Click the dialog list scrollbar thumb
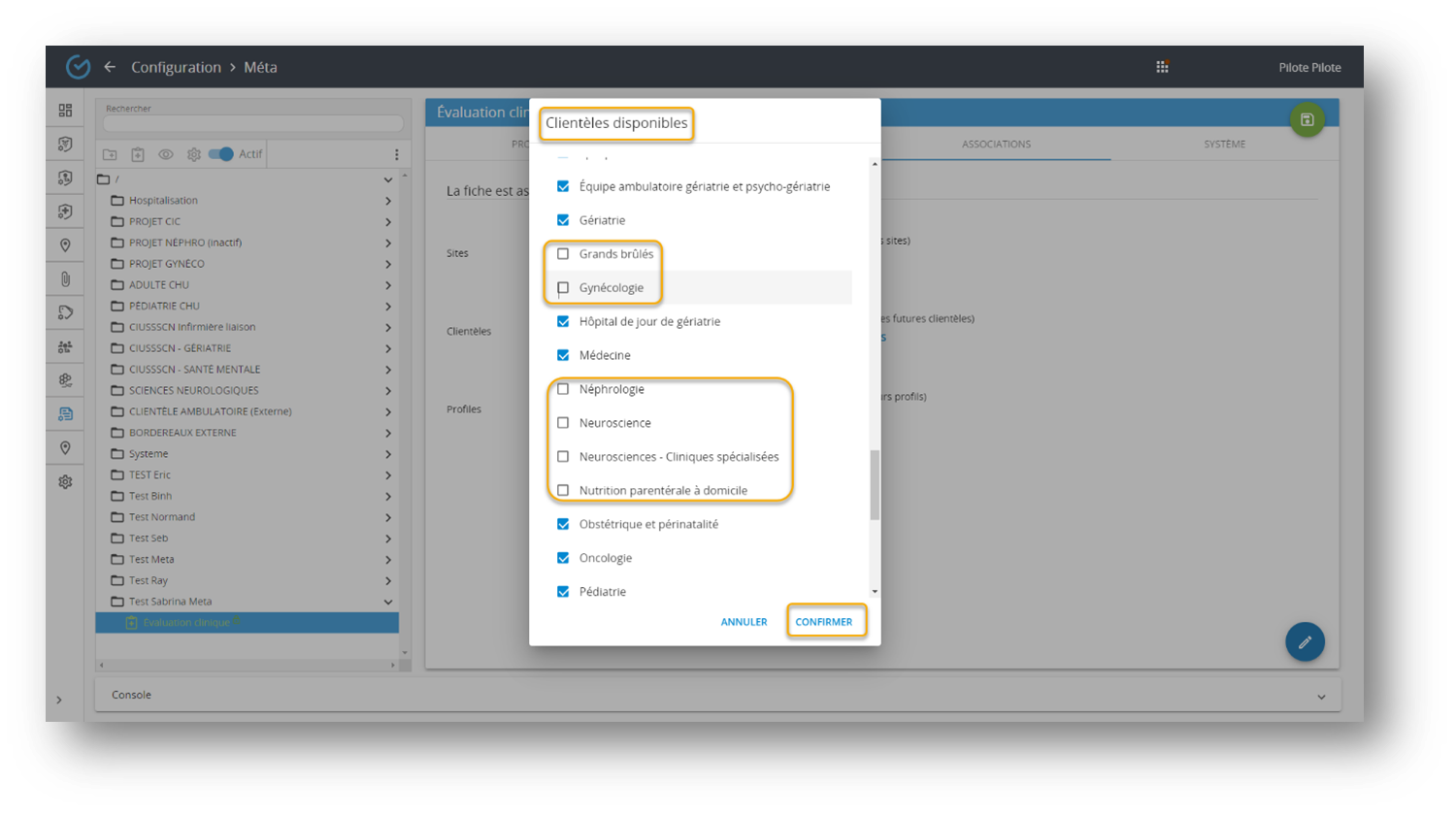This screenshot has width=1456, height=814. click(875, 485)
